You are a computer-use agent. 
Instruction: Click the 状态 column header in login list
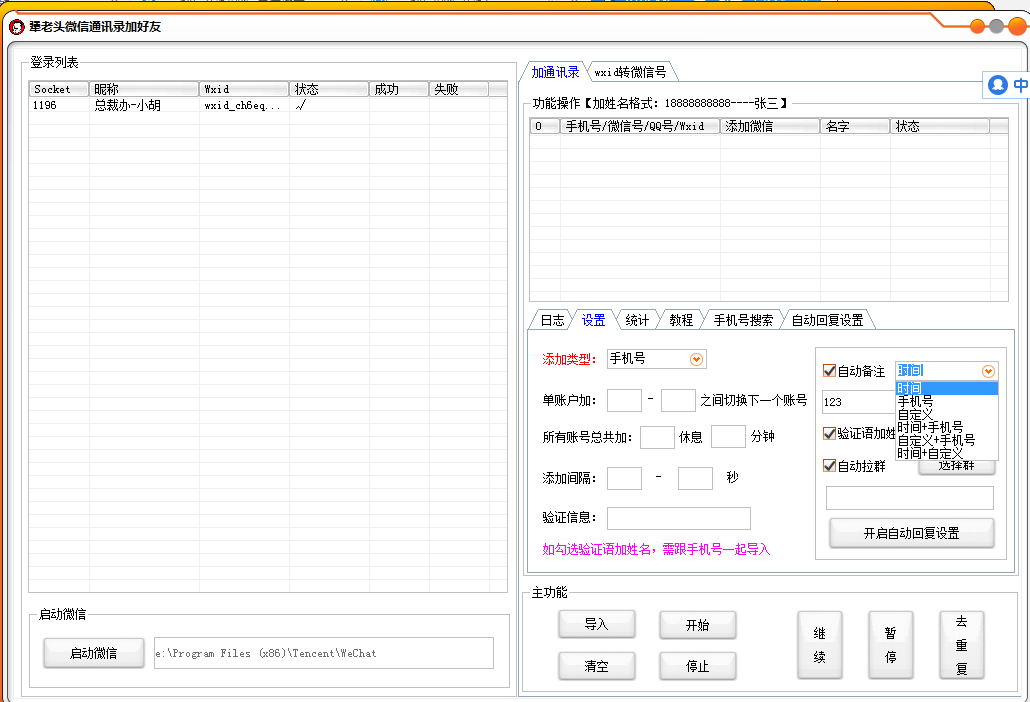(x=329, y=89)
